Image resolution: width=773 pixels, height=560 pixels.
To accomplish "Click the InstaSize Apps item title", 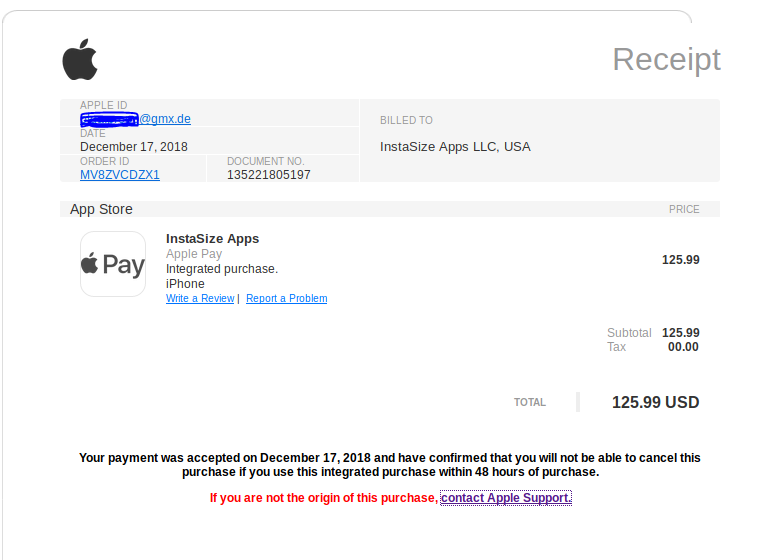I will [212, 239].
